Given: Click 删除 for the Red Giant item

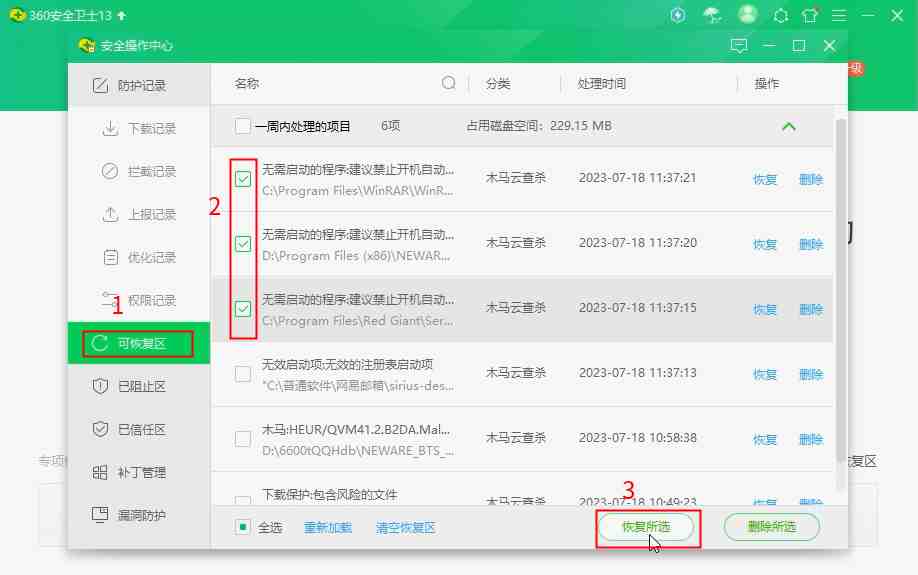Looking at the screenshot, I should (811, 309).
